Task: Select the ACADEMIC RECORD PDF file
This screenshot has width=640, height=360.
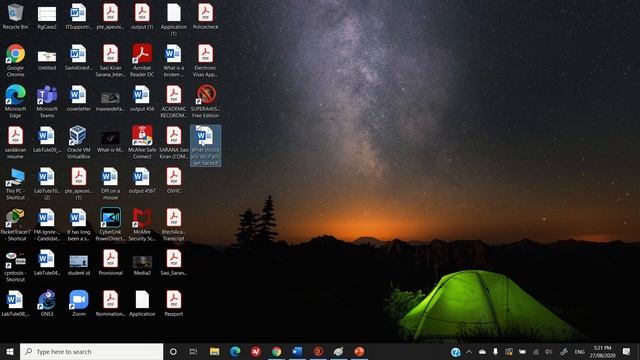Action: tap(174, 102)
